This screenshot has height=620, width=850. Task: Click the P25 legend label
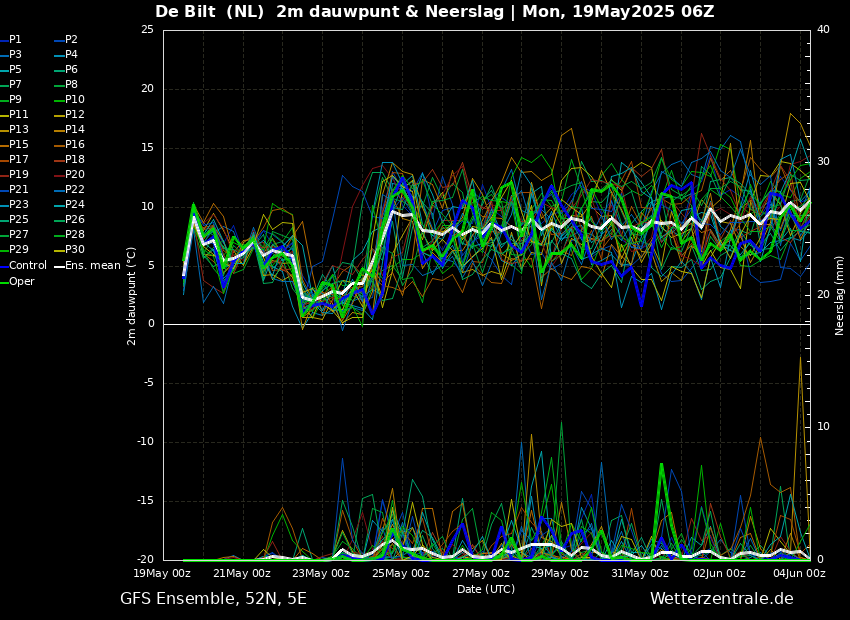click(x=18, y=219)
